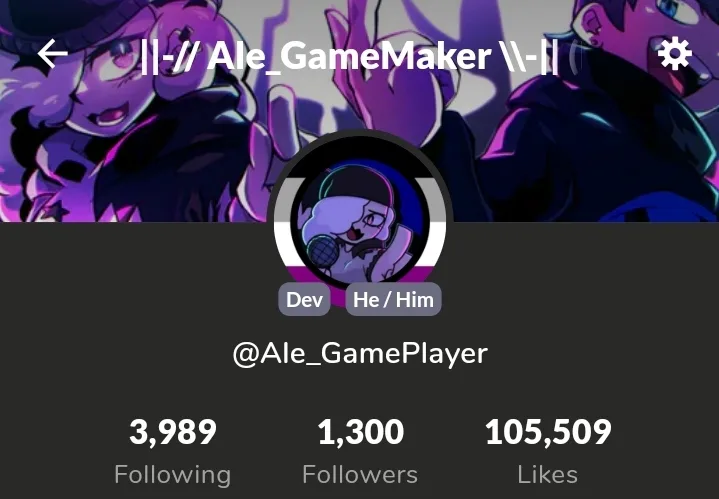
Task: View the 1,300 followers count
Action: click(x=361, y=432)
